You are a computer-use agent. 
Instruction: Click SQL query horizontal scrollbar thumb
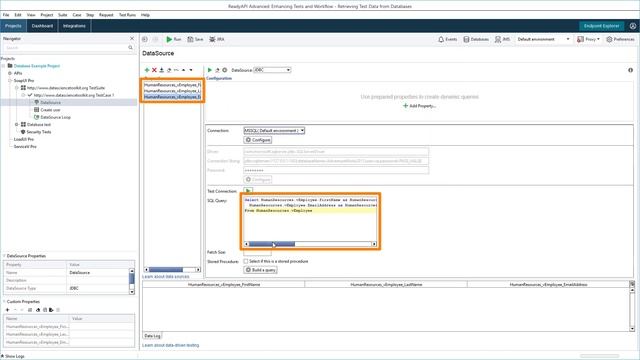coord(272,244)
